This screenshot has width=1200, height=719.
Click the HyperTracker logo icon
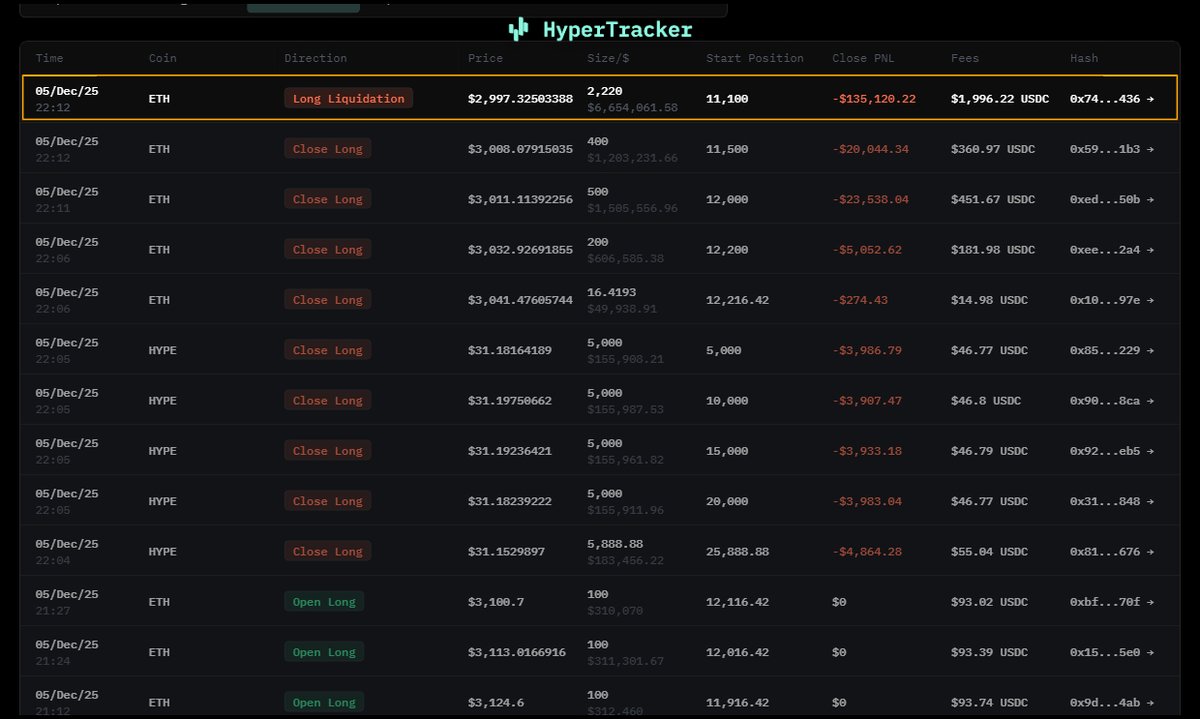coord(518,30)
